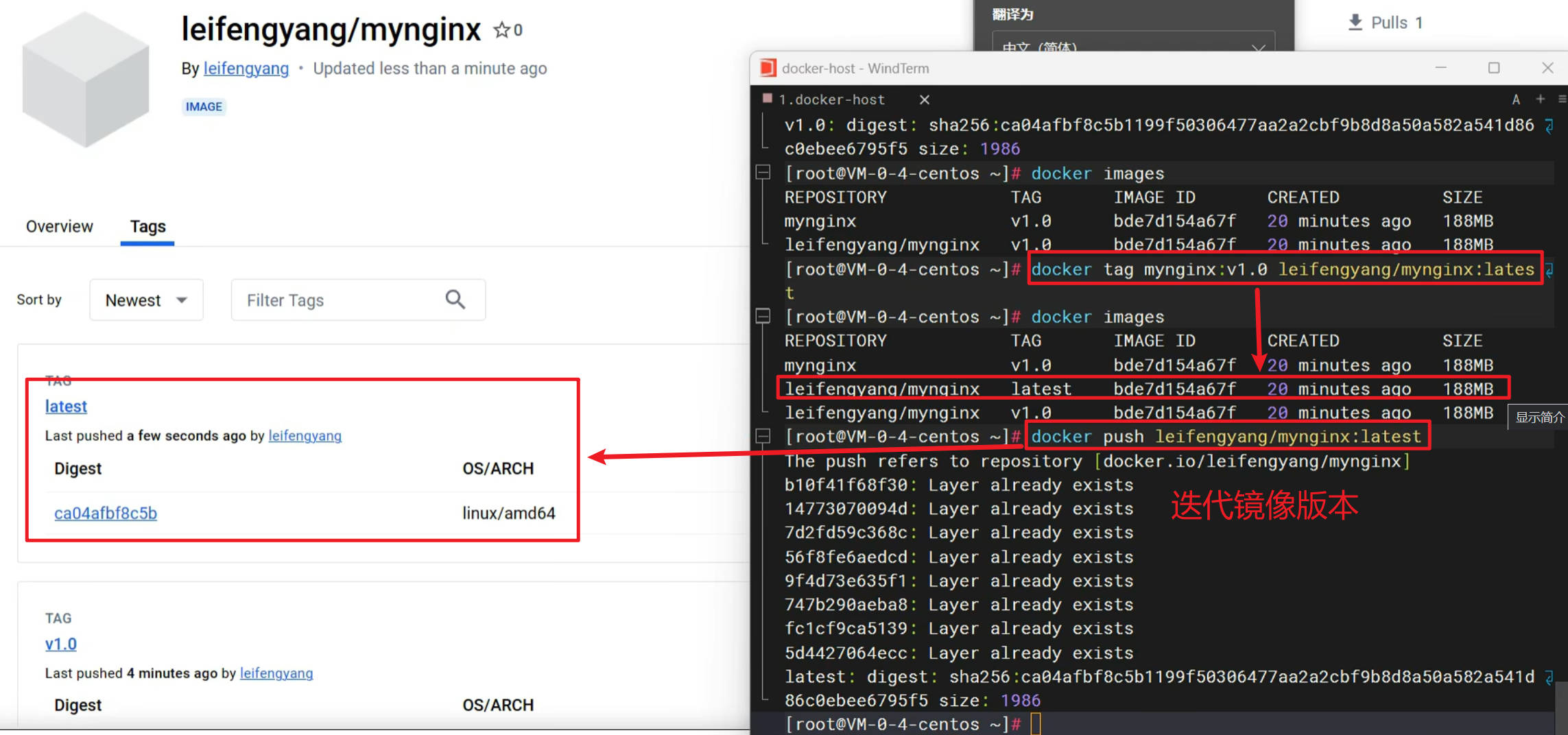
Task: Select the Tags tab
Action: point(148,226)
